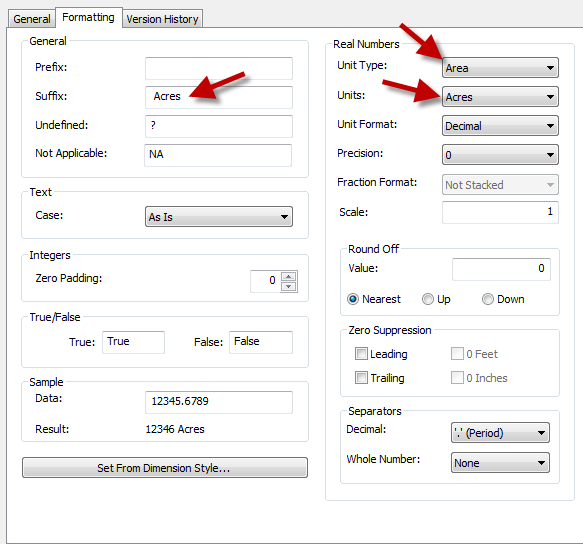The height and width of the screenshot is (544, 583).
Task: Decrease Zero Padding with down arrow
Action: [289, 286]
